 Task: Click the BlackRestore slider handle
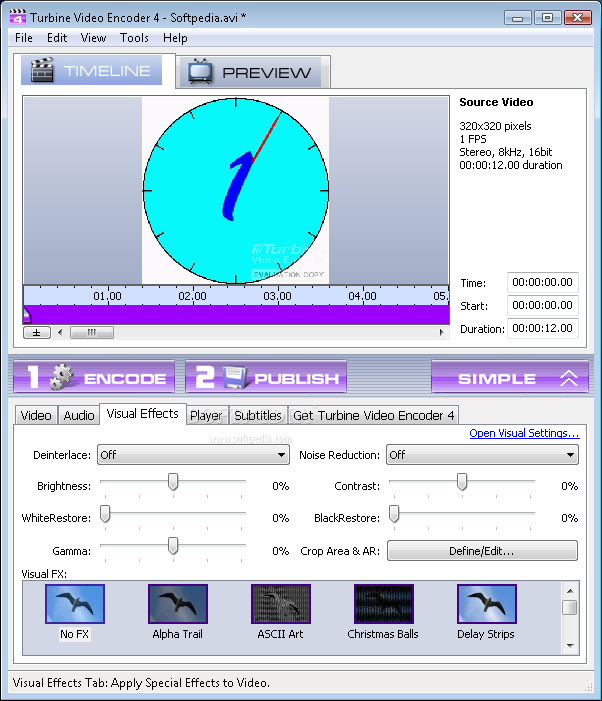[394, 514]
